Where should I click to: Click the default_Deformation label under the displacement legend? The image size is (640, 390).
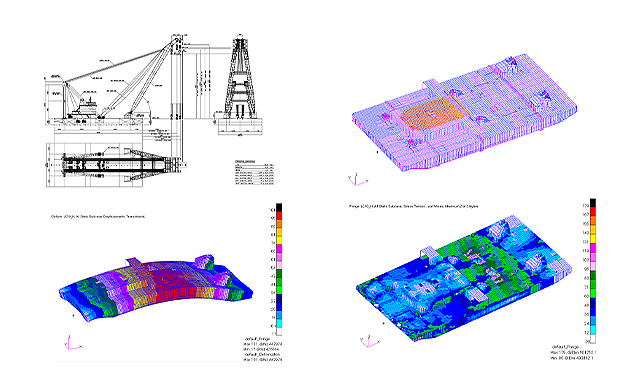[x=264, y=355]
